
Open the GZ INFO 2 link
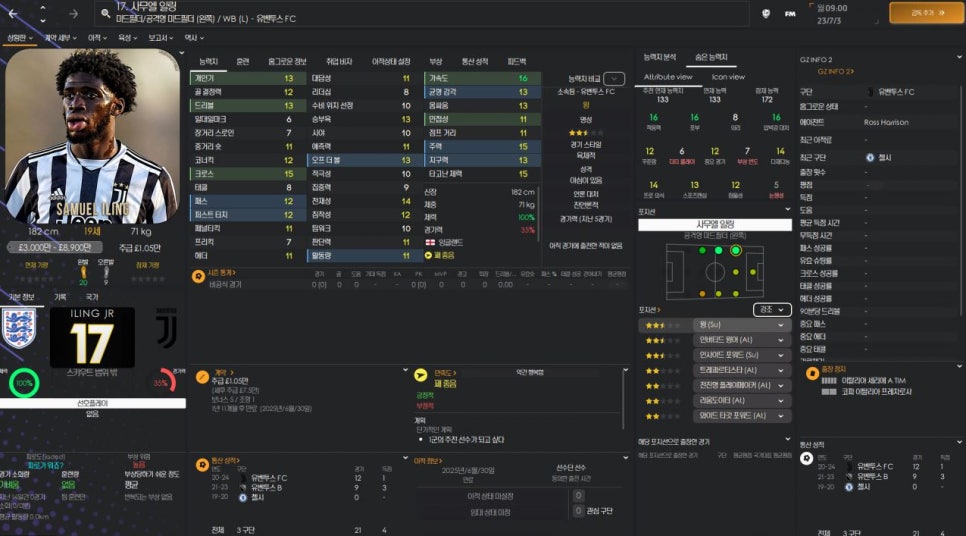coord(835,72)
